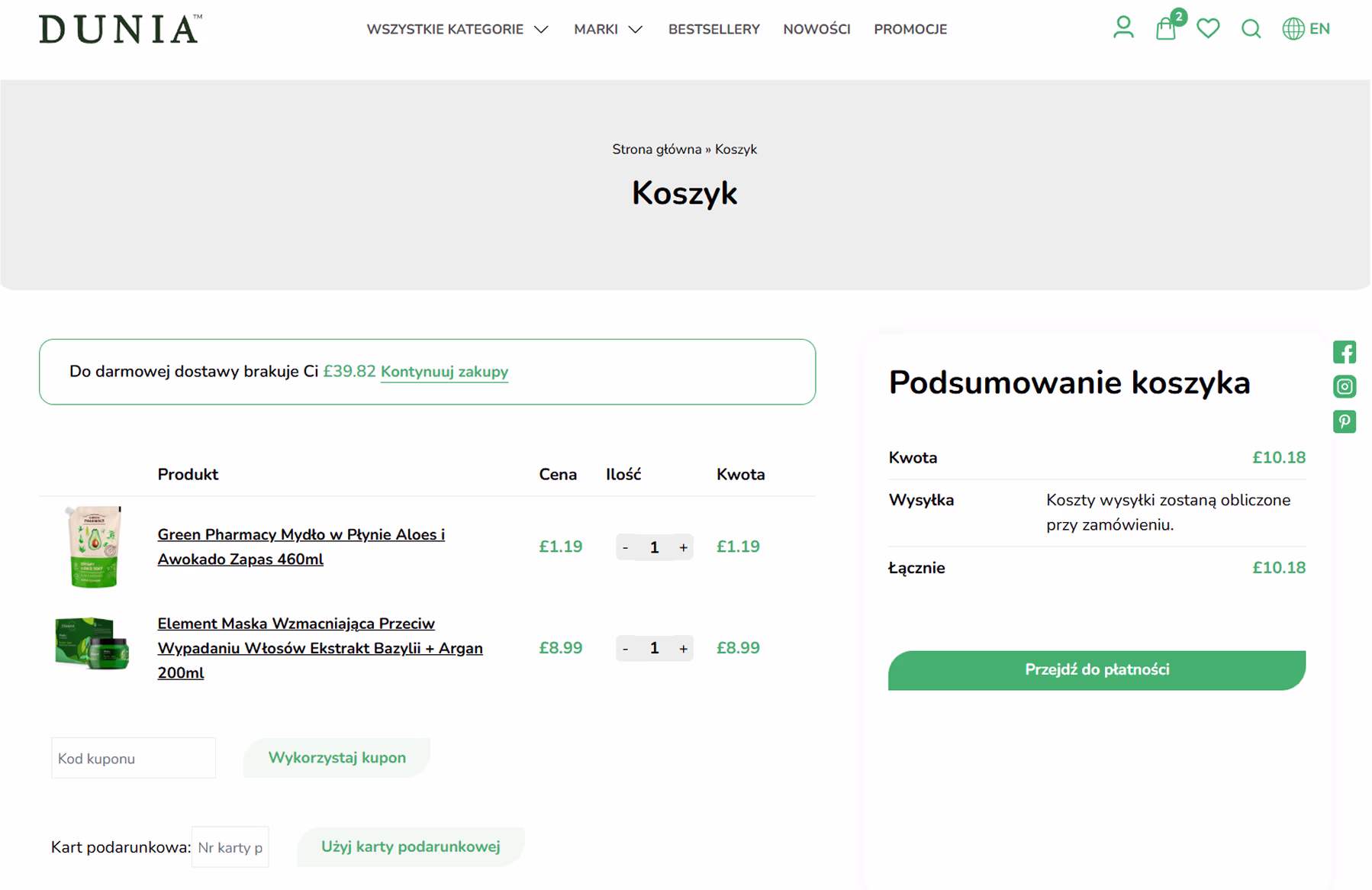Open the search magnifier icon
The width and height of the screenshot is (1372, 890).
coord(1251,29)
